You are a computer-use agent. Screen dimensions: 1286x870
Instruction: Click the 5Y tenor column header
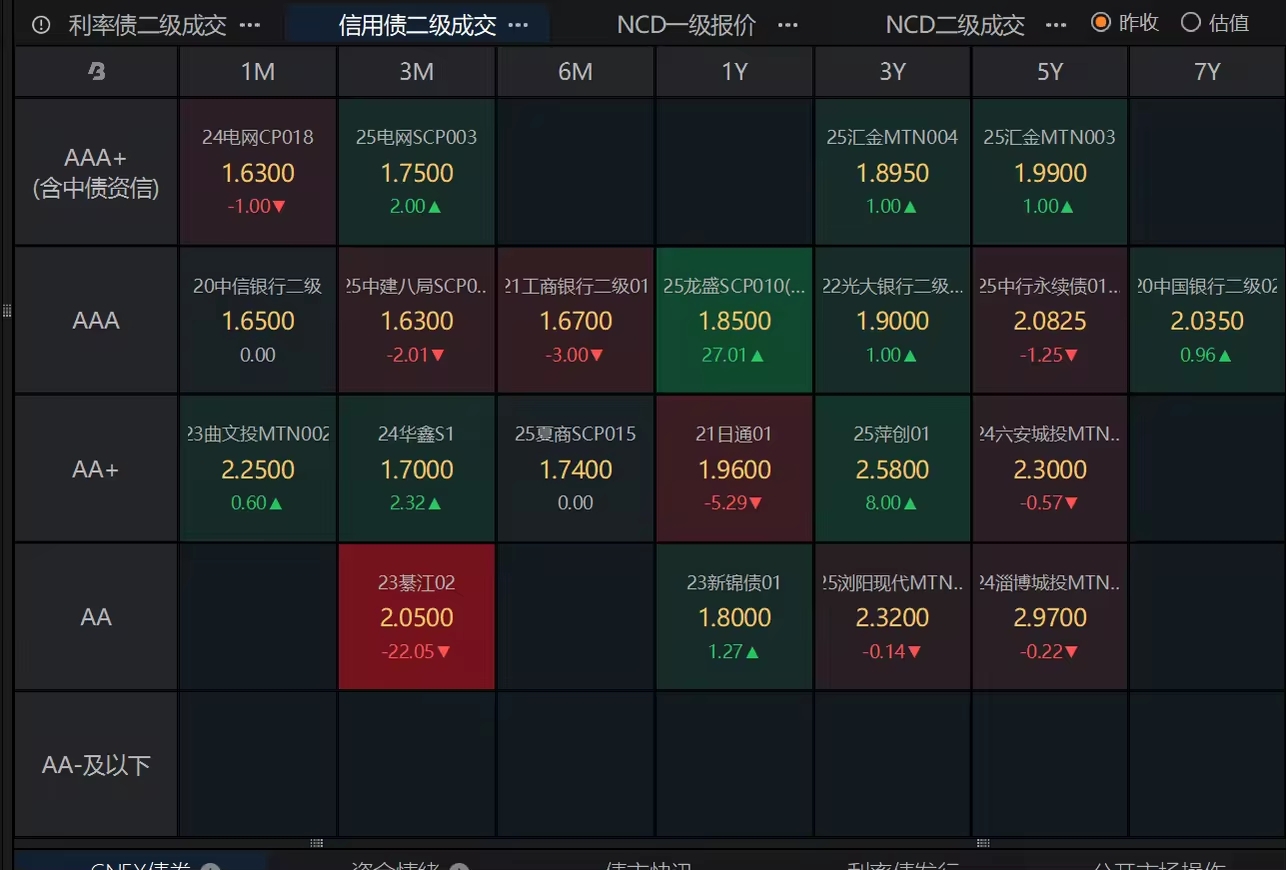(1050, 71)
